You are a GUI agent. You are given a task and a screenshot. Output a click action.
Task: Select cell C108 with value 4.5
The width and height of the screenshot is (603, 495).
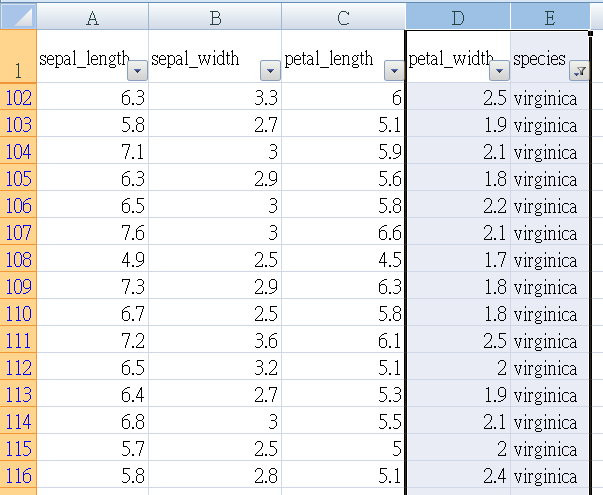(343, 258)
